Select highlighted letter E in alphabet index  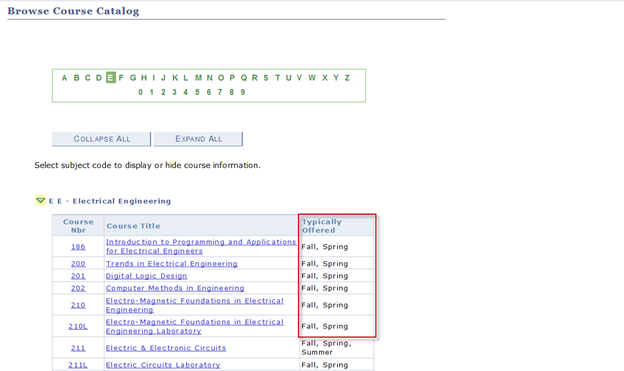[x=111, y=78]
